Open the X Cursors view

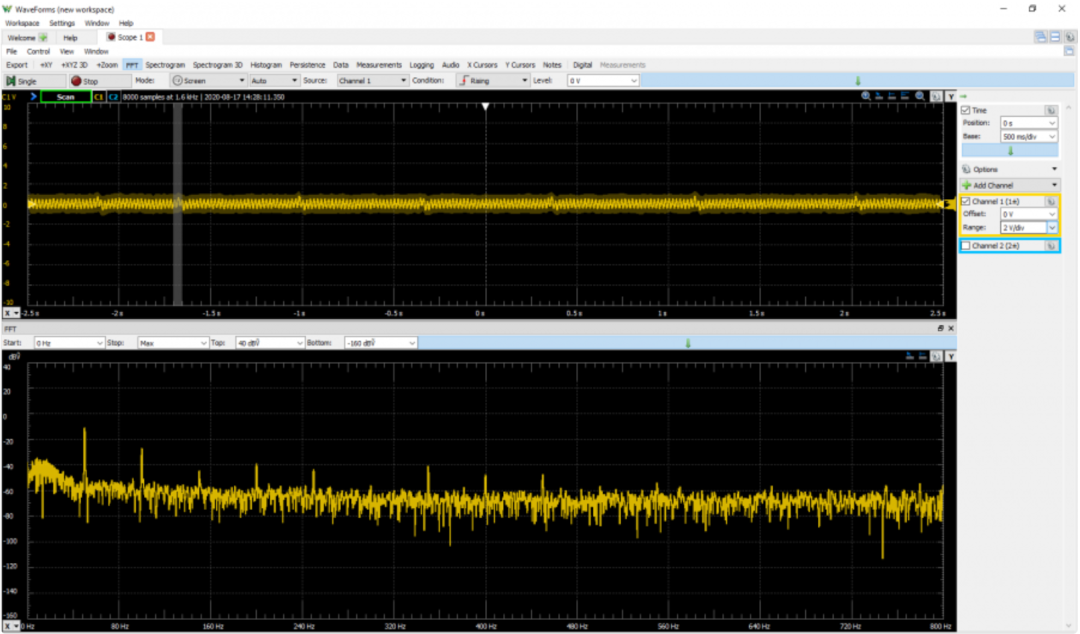482,65
